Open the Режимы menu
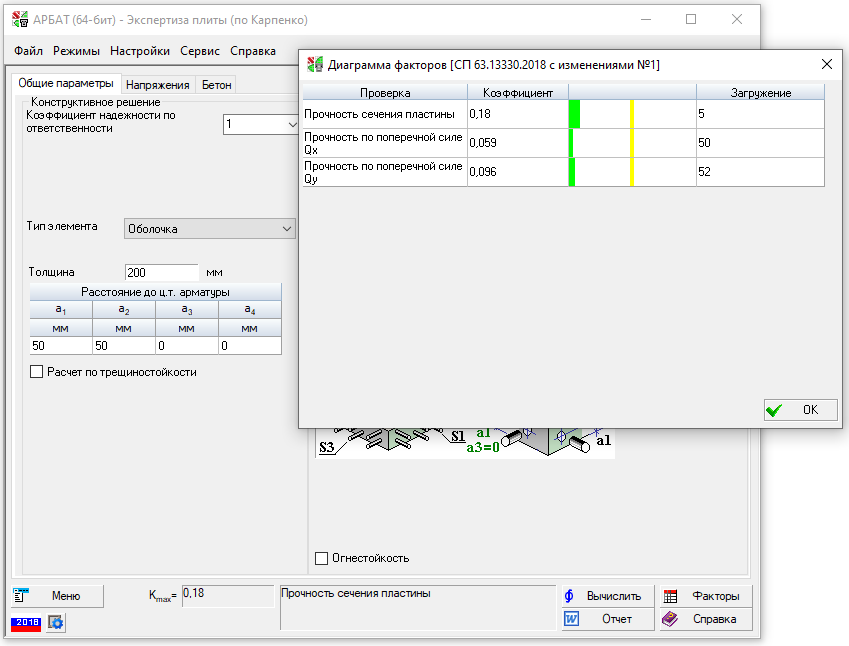 76,51
